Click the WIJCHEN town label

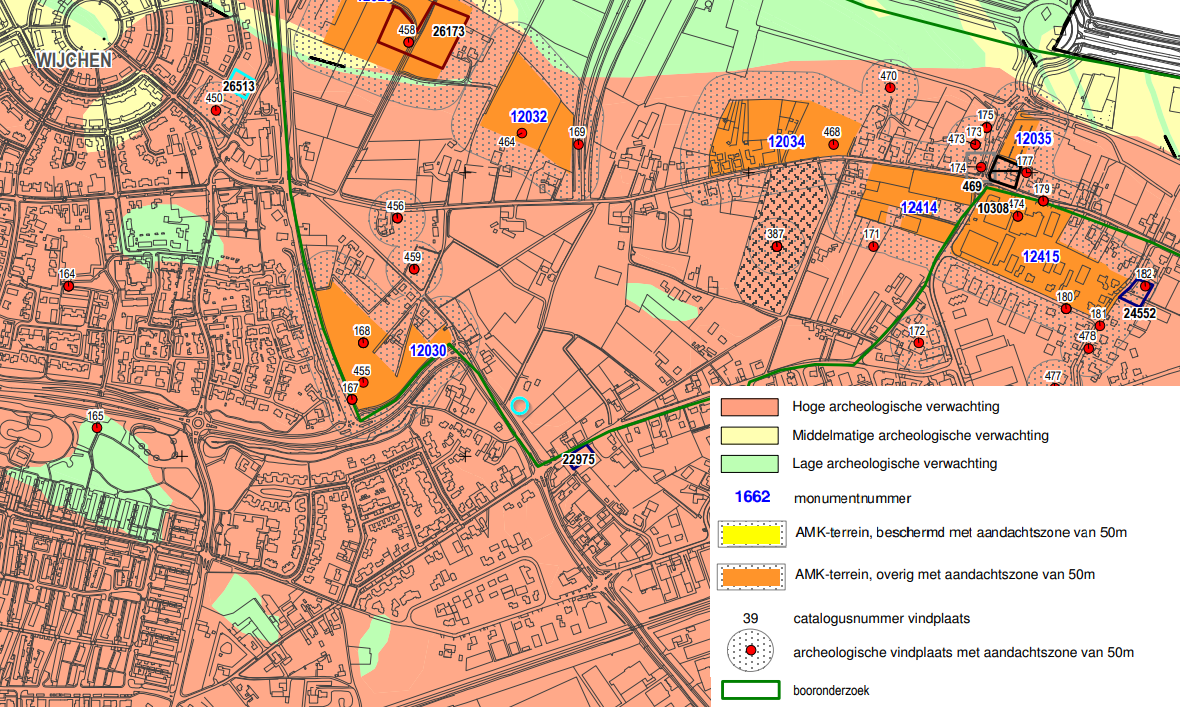click(x=75, y=59)
